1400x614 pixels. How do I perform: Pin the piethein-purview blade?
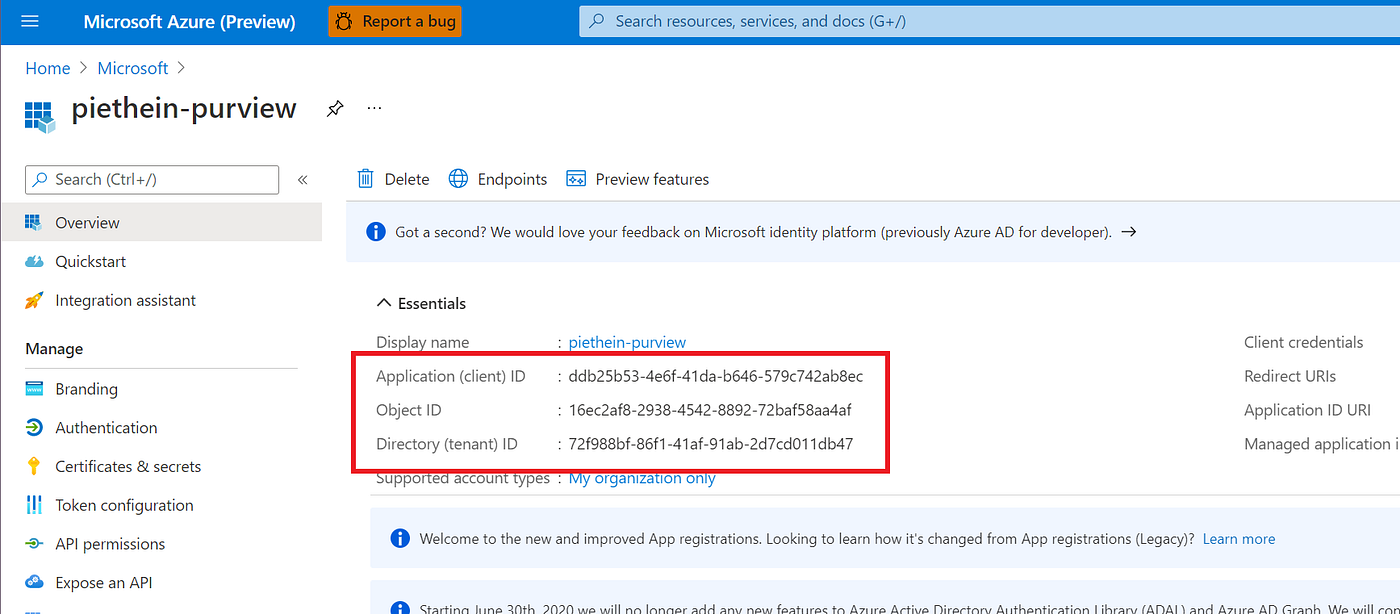pyautogui.click(x=335, y=108)
